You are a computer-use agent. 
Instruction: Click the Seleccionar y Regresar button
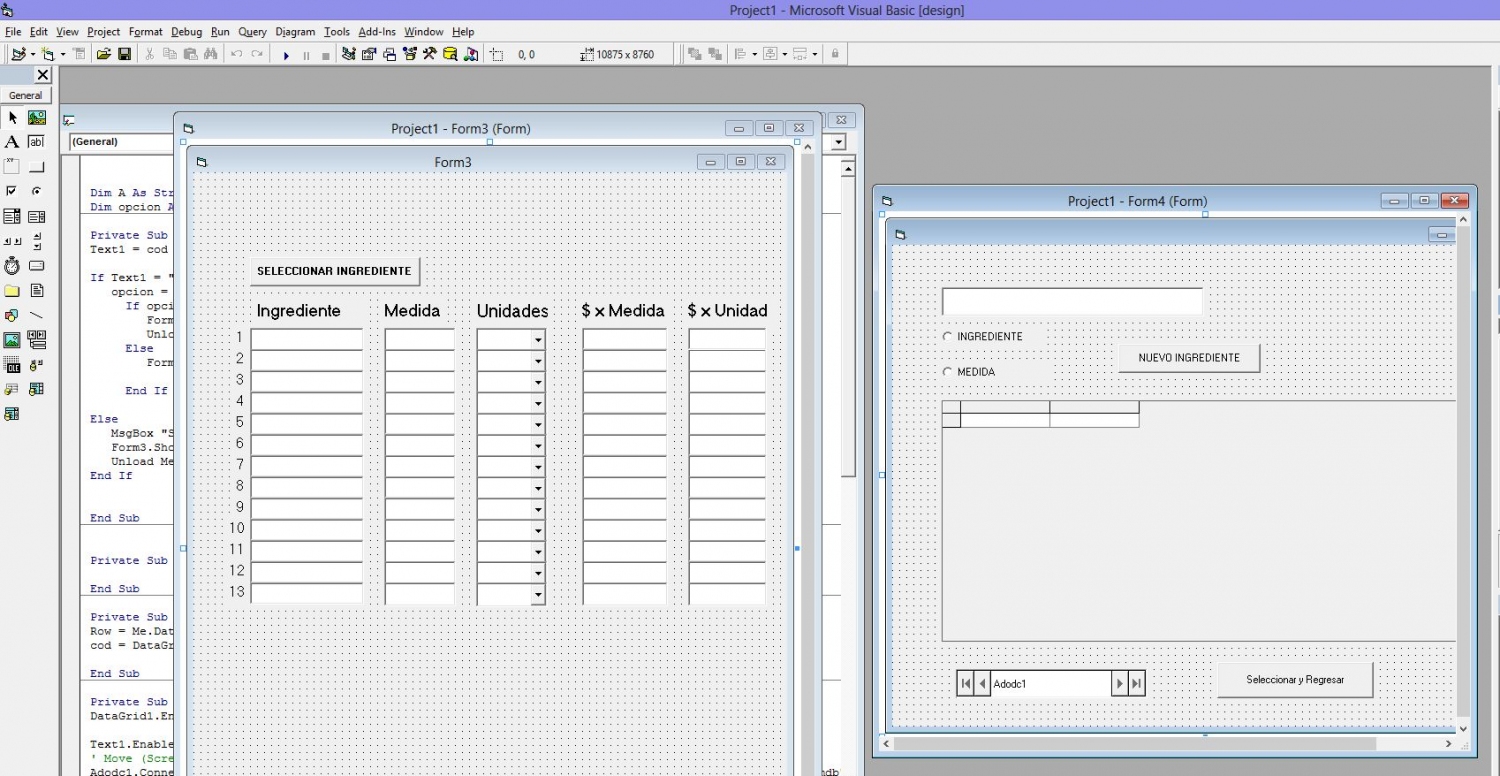point(1295,680)
